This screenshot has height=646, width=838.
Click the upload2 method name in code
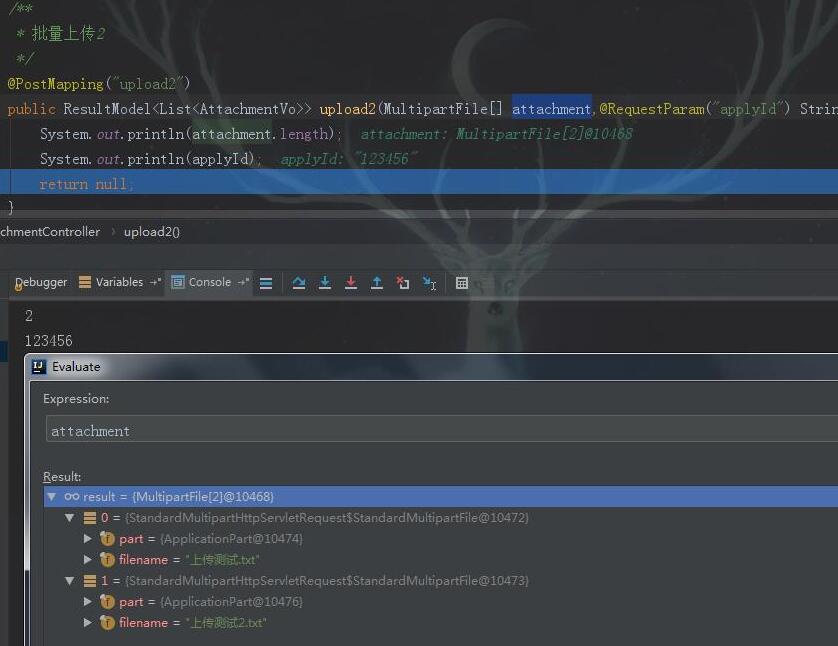coord(347,109)
